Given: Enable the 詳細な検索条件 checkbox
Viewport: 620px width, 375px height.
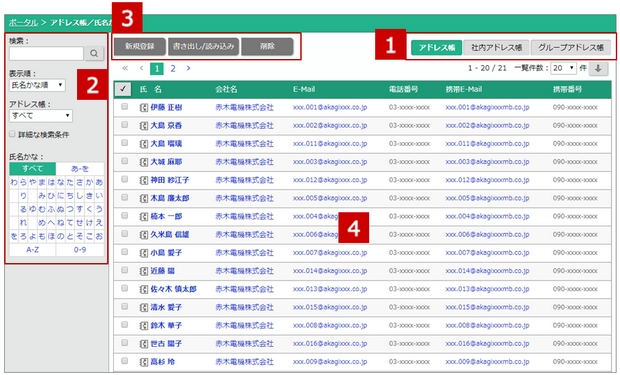Looking at the screenshot, I should tap(12, 134).
